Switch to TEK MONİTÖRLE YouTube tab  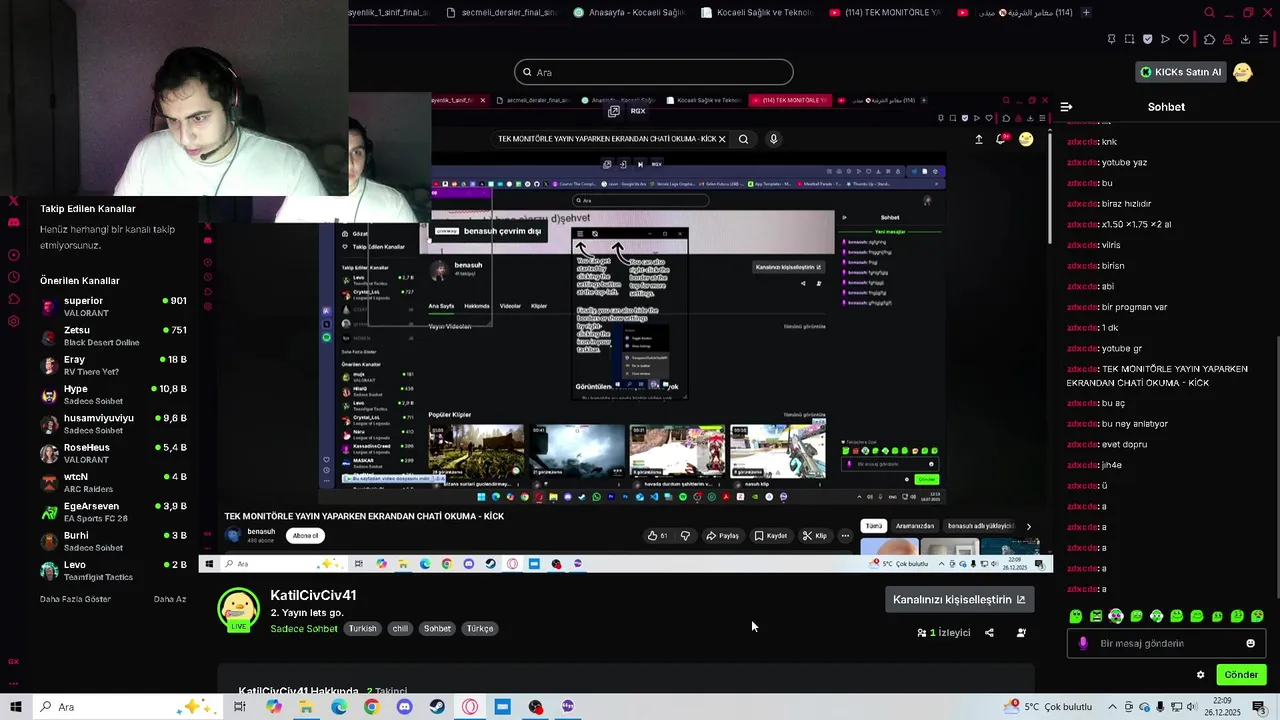pos(885,13)
